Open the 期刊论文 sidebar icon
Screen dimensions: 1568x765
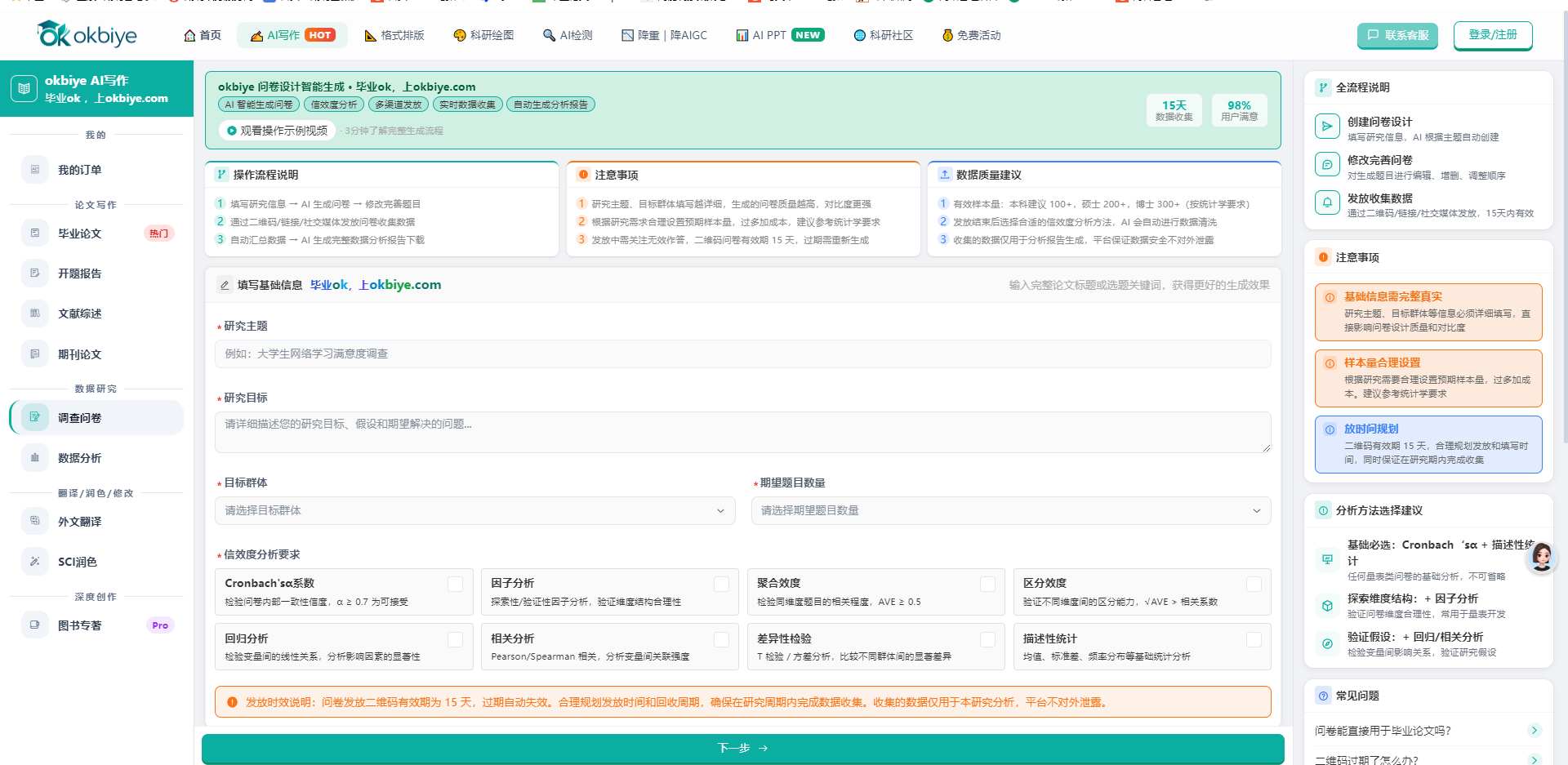click(34, 354)
